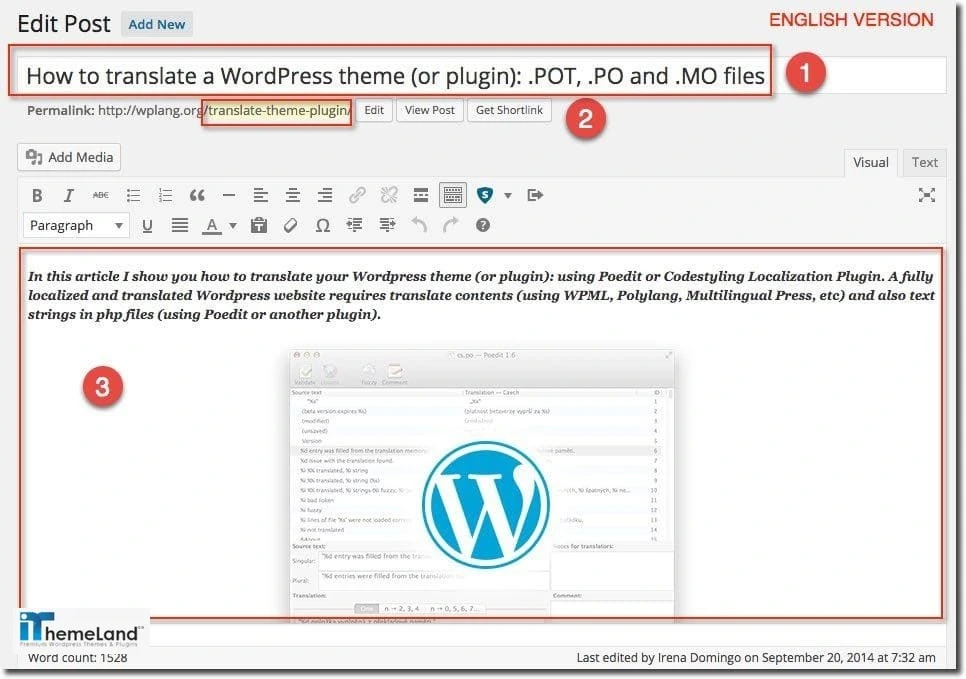Insert a numbered list
The image size is (966, 679).
click(x=165, y=195)
